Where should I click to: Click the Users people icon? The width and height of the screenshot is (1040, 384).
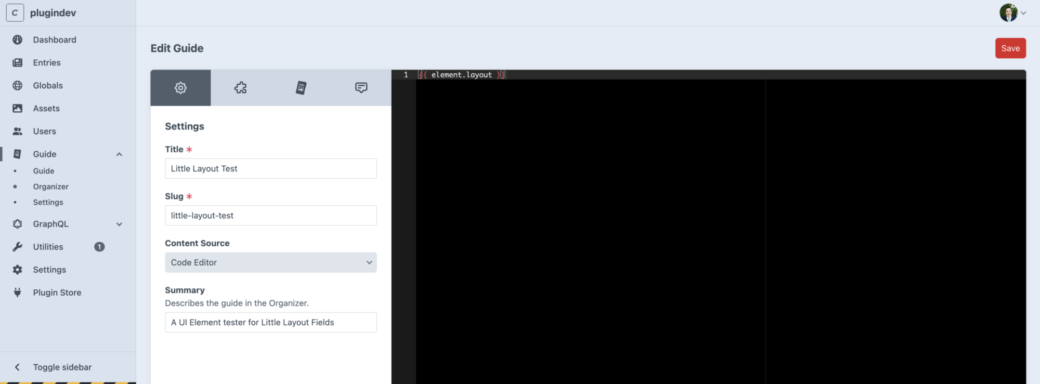pos(17,131)
